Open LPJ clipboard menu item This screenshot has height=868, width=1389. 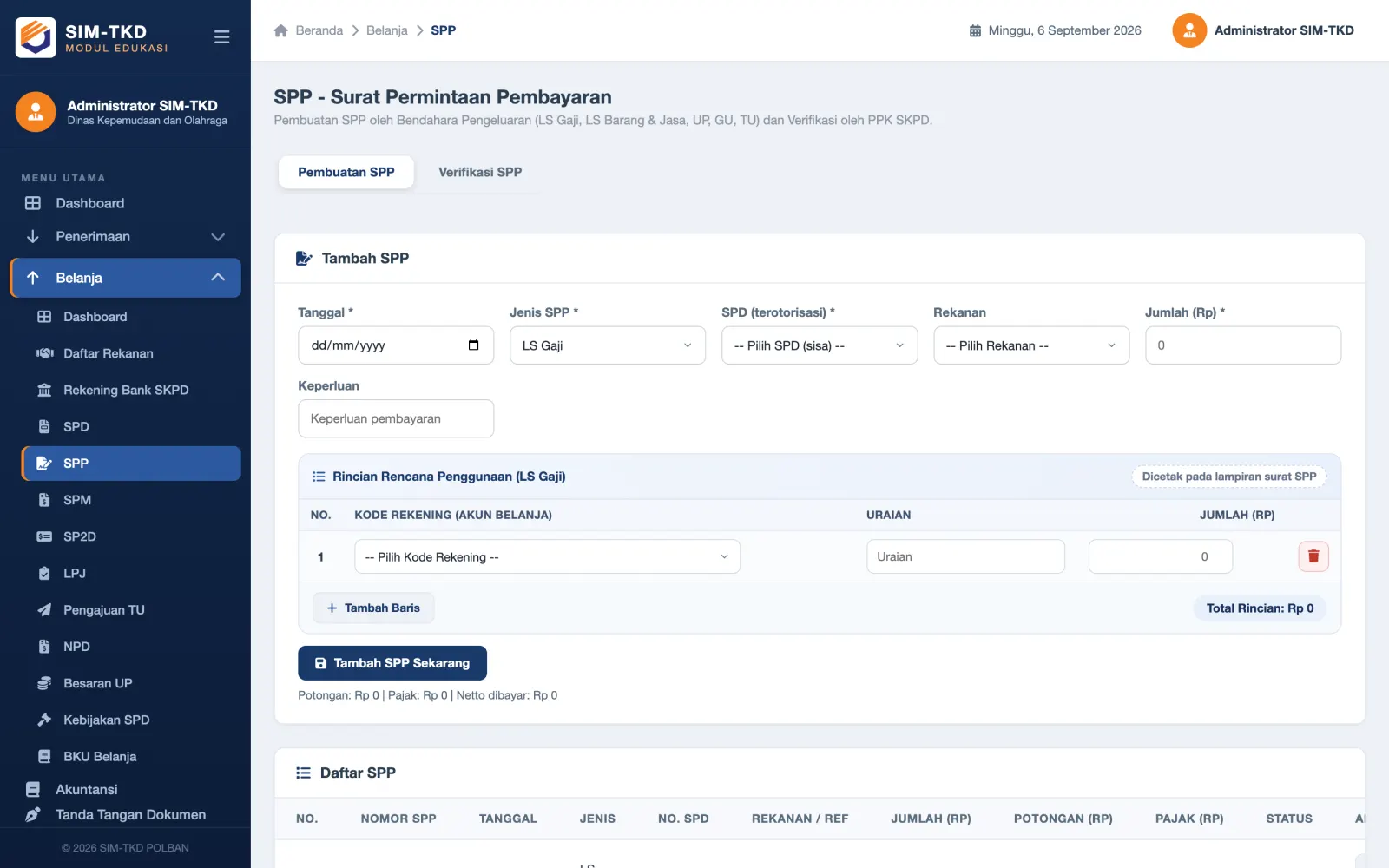pos(131,574)
